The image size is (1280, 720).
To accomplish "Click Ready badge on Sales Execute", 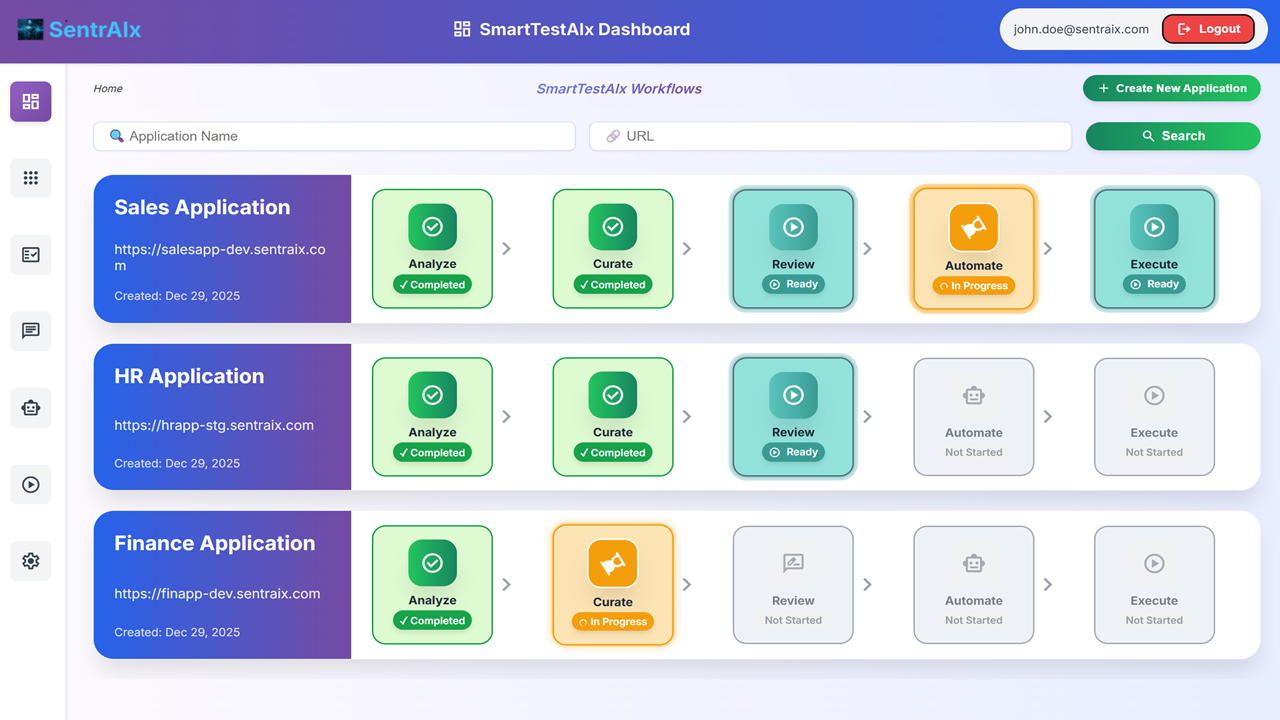I will [x=1154, y=284].
